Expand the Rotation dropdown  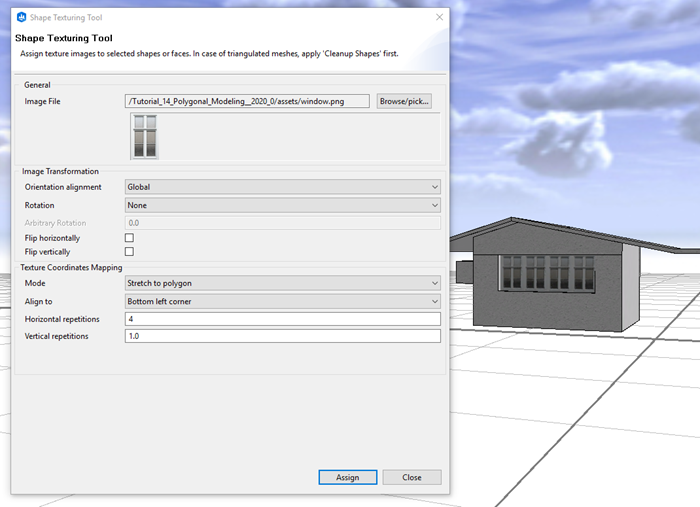point(282,205)
